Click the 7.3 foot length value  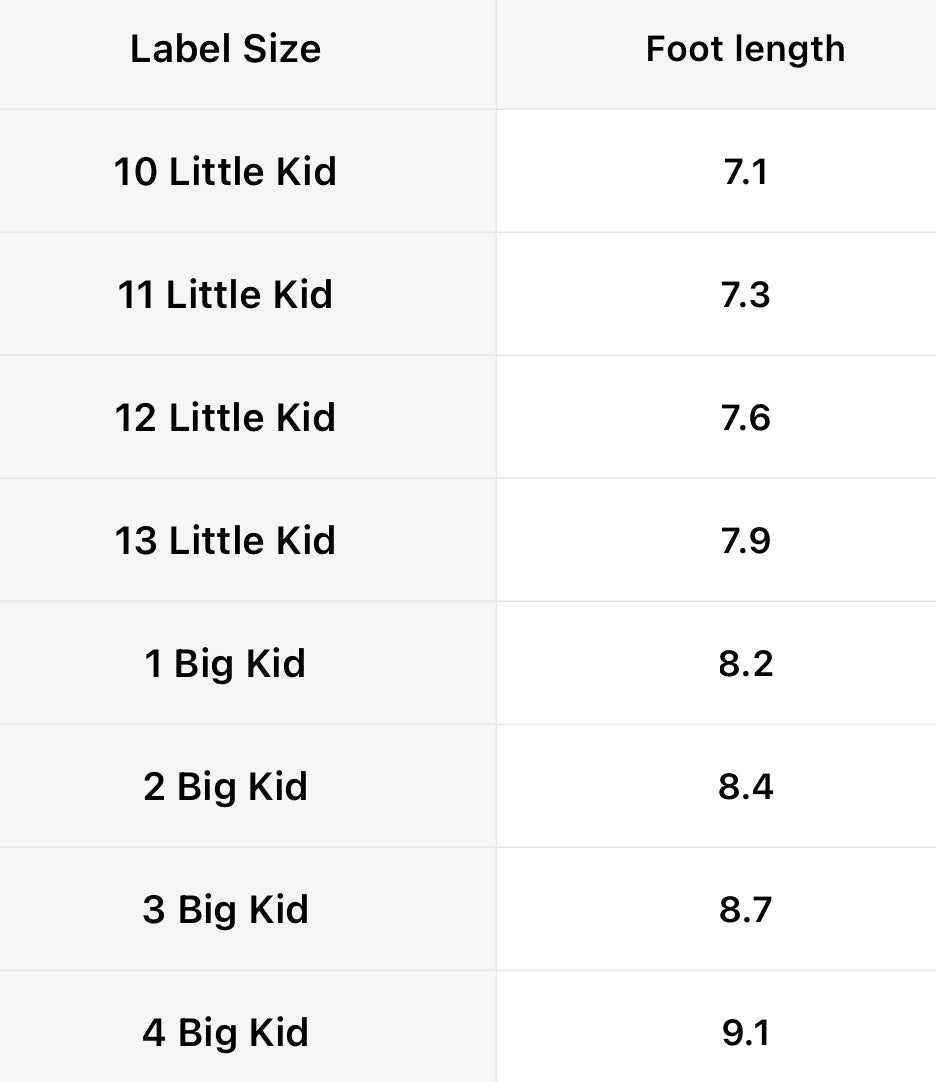tap(745, 295)
